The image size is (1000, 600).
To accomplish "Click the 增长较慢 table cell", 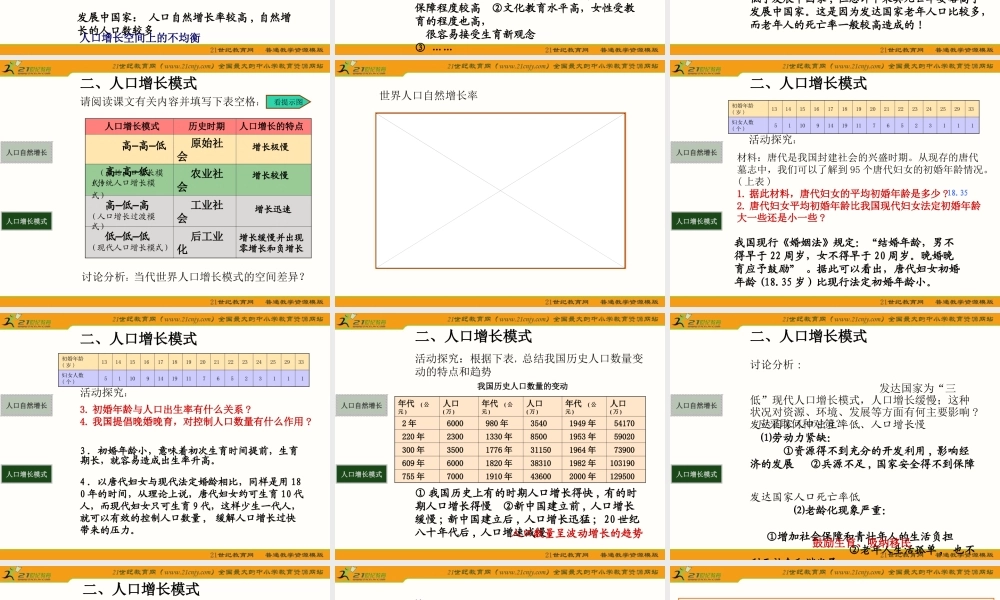I will pos(274,180).
